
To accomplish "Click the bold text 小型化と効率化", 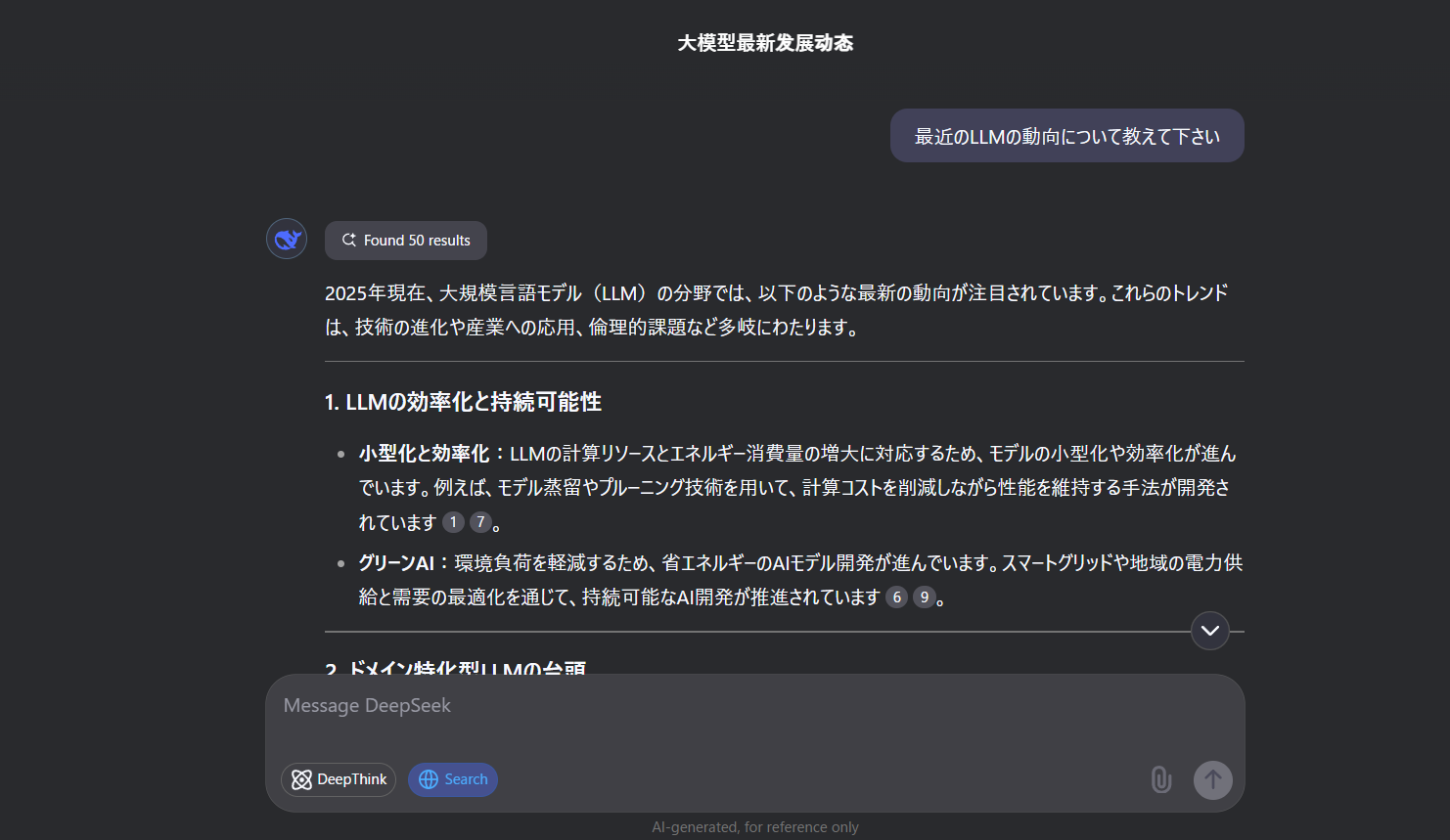I will click(424, 453).
